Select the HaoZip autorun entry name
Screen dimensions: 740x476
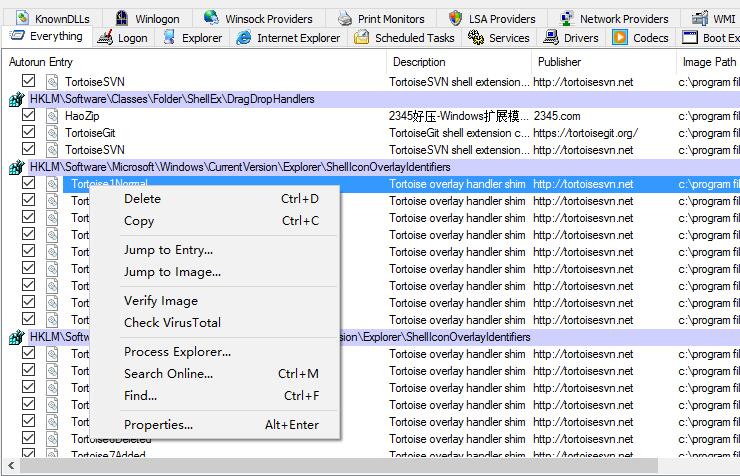click(82, 116)
